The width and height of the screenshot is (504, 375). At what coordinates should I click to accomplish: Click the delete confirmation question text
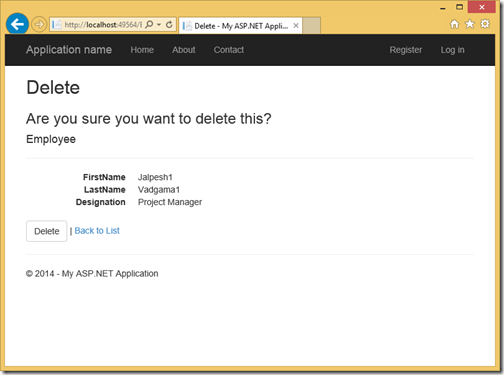tap(149, 119)
